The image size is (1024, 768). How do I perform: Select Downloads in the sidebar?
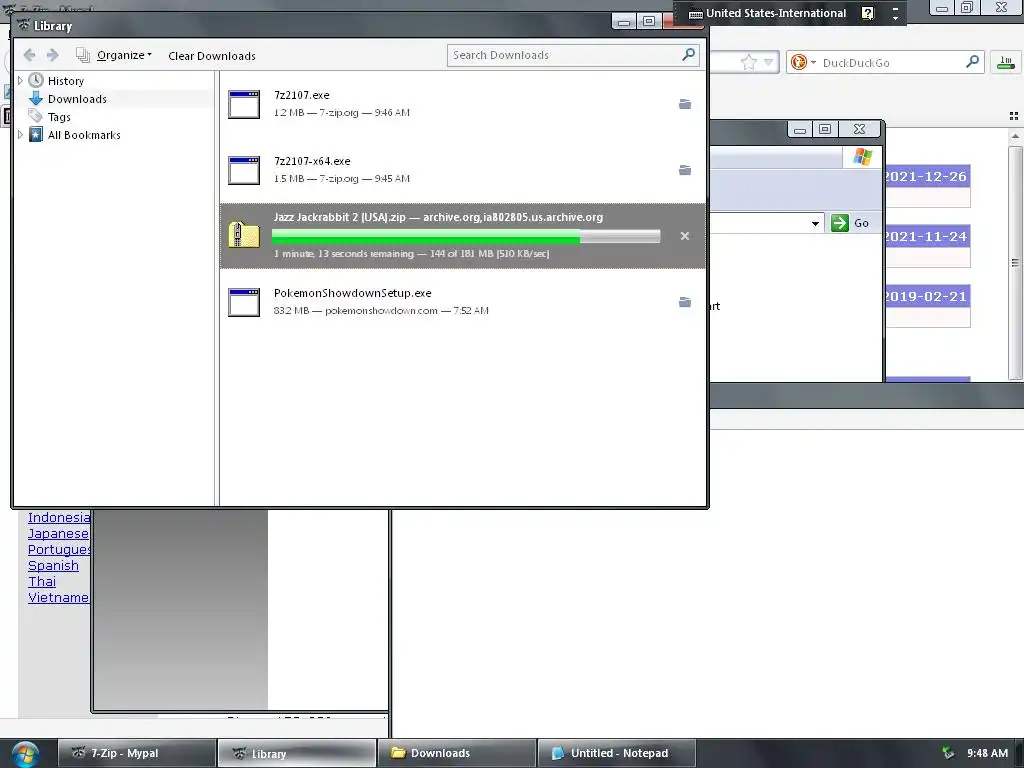[77, 99]
